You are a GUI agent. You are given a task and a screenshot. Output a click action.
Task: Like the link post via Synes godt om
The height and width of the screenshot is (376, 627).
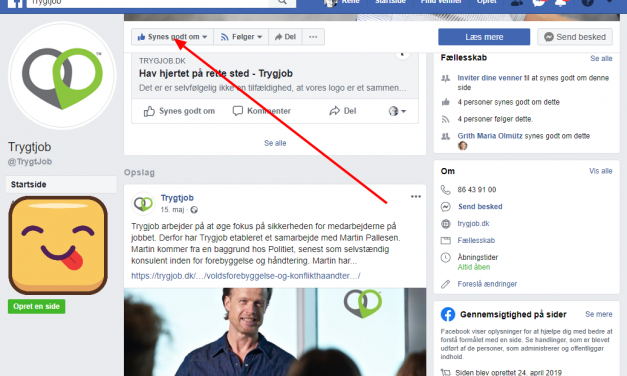[179, 111]
